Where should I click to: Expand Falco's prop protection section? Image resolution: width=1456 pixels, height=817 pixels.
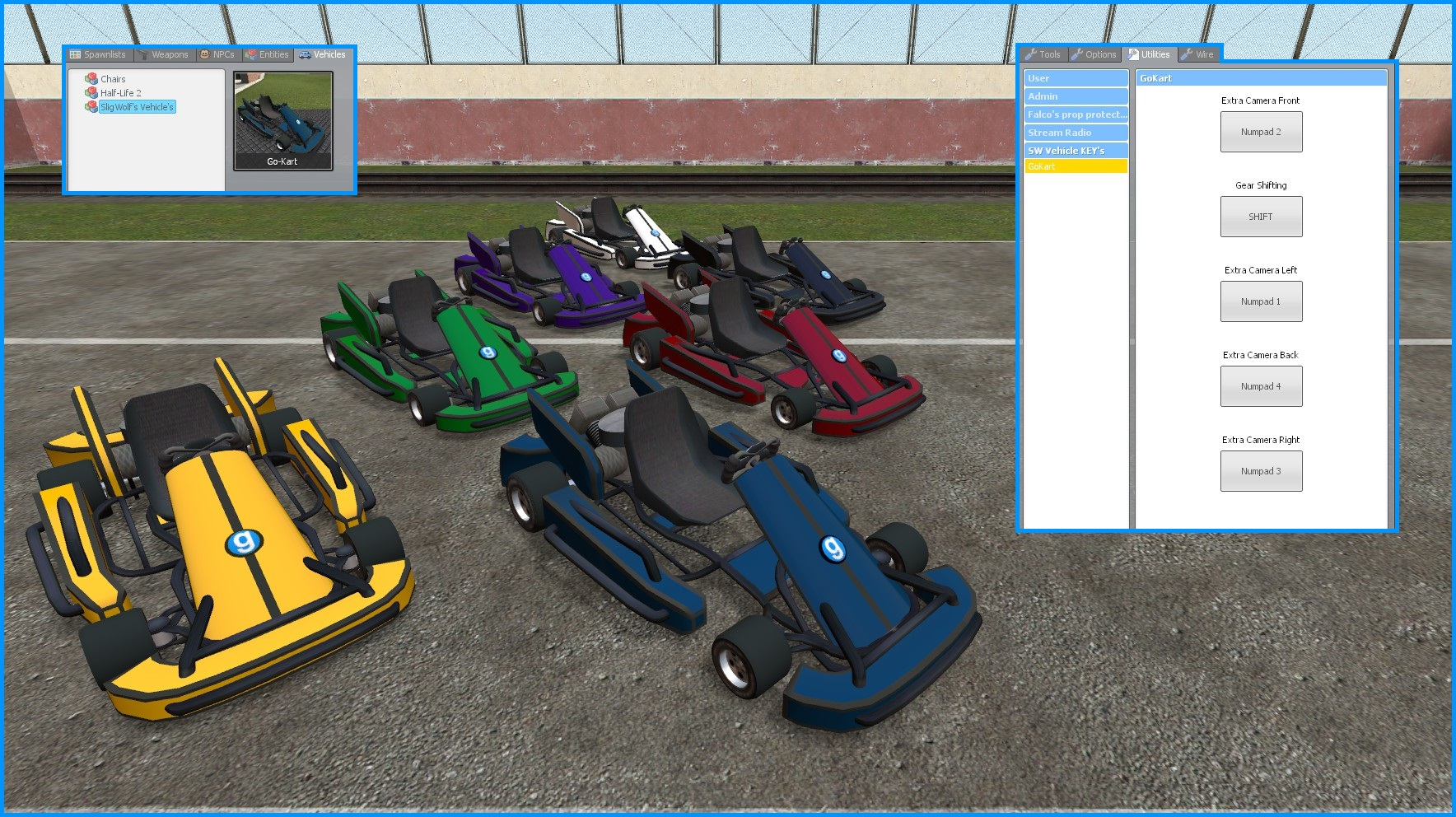point(1076,114)
